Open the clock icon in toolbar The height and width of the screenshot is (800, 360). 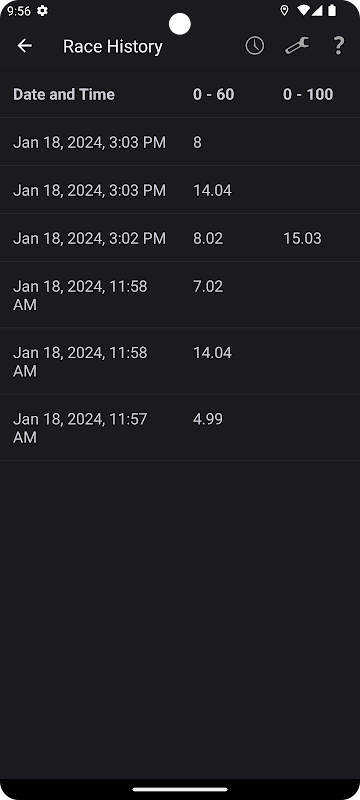coord(254,46)
